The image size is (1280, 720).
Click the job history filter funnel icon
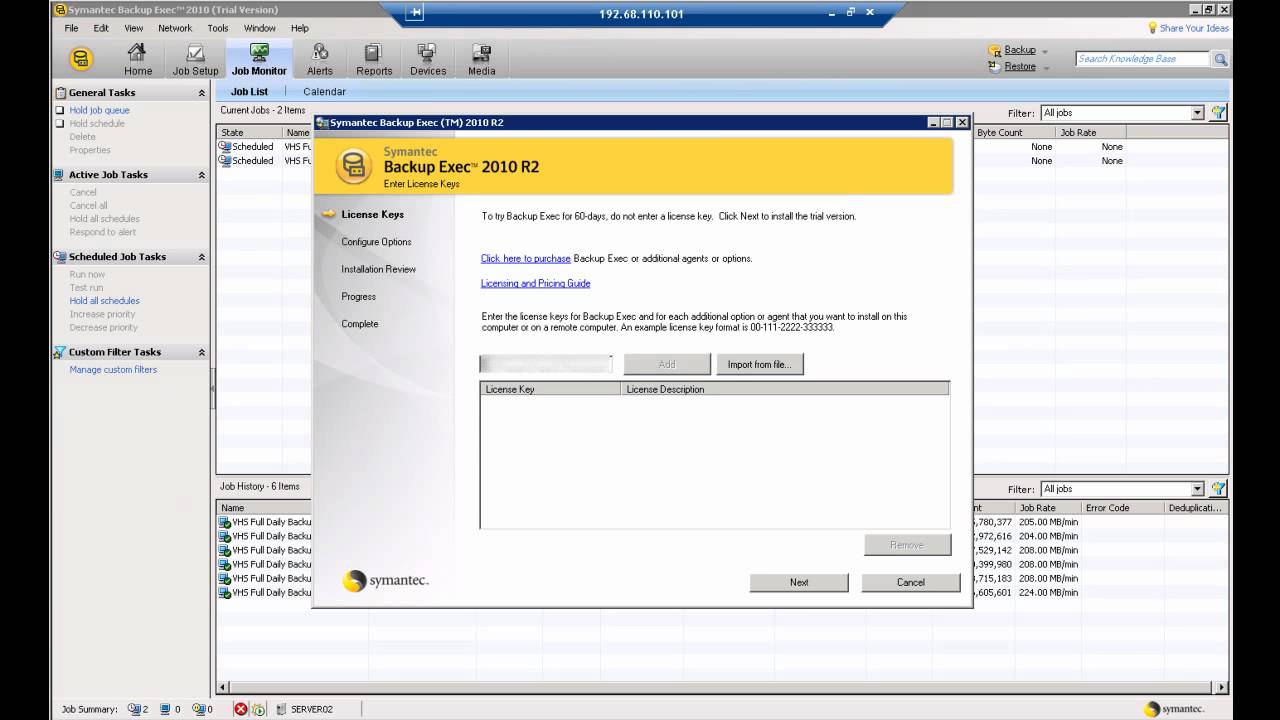coord(1218,489)
